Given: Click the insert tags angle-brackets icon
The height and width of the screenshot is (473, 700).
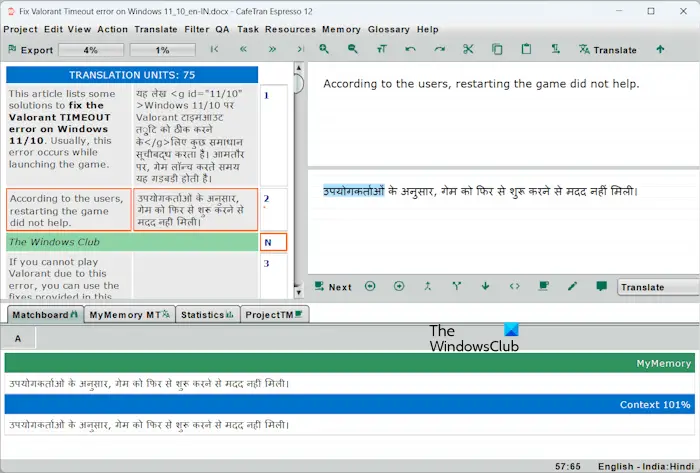Looking at the screenshot, I should click(x=515, y=286).
